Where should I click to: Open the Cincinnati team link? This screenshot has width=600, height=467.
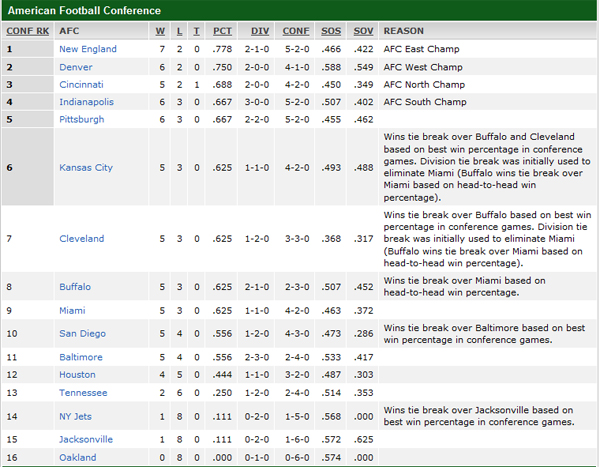[x=81, y=85]
